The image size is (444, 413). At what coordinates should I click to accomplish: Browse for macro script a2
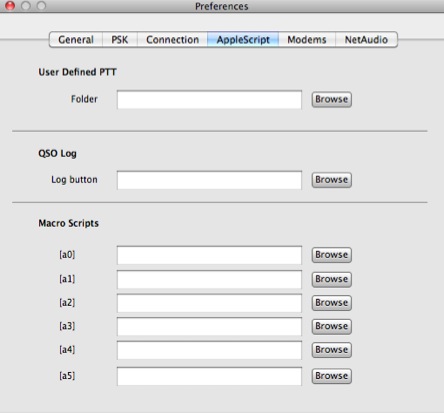coord(332,303)
